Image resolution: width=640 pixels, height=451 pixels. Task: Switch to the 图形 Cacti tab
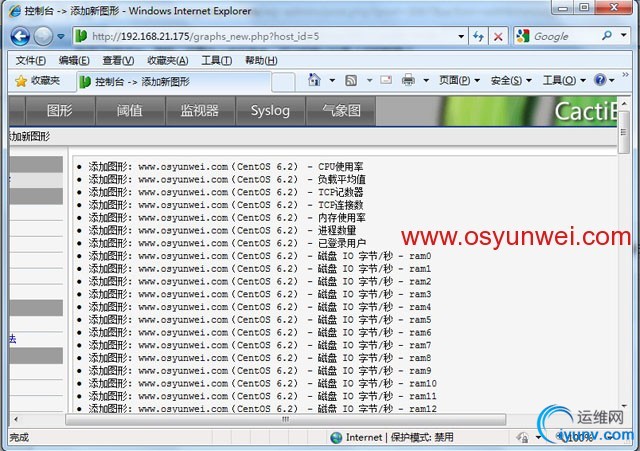[60, 111]
